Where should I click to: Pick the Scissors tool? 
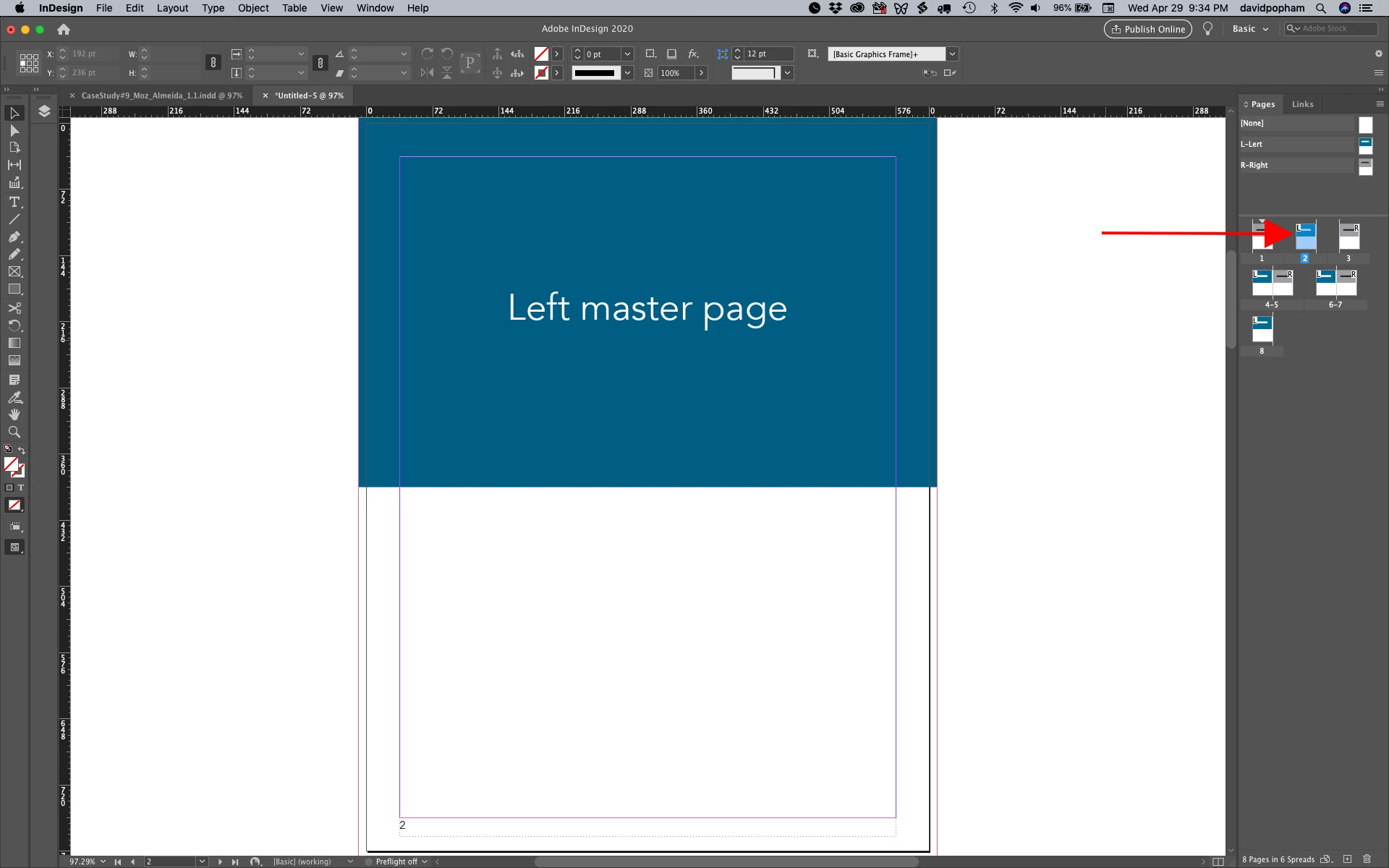coord(14,307)
